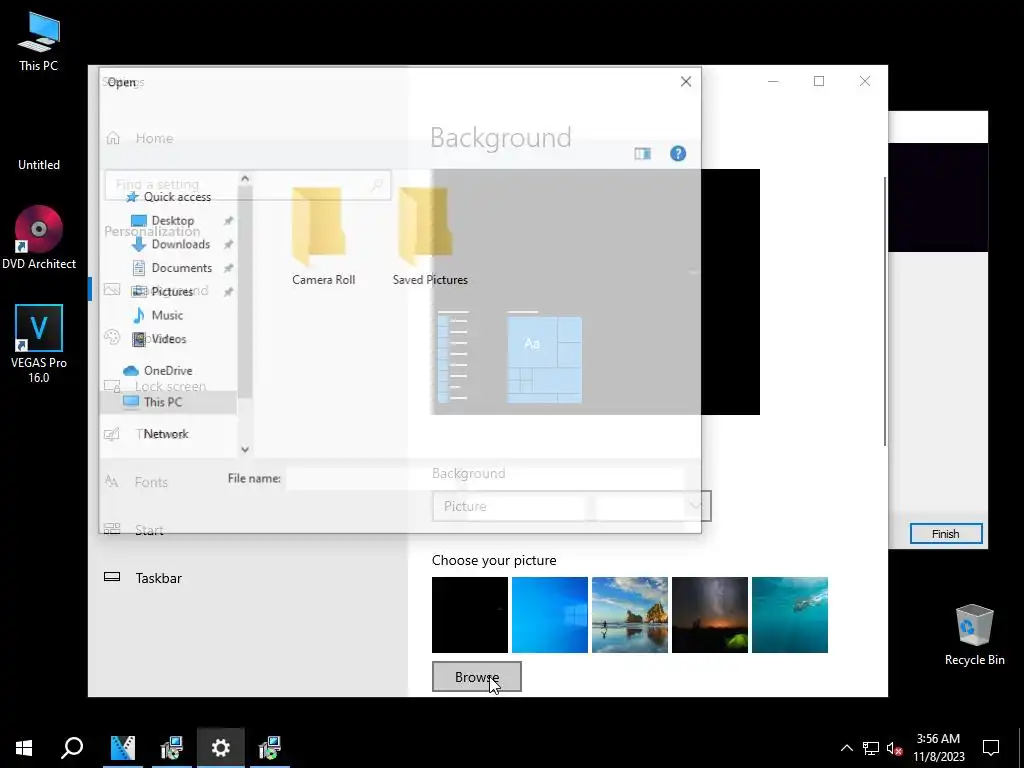Click the Find a setting search box
The height and width of the screenshot is (768, 1024).
click(x=248, y=185)
